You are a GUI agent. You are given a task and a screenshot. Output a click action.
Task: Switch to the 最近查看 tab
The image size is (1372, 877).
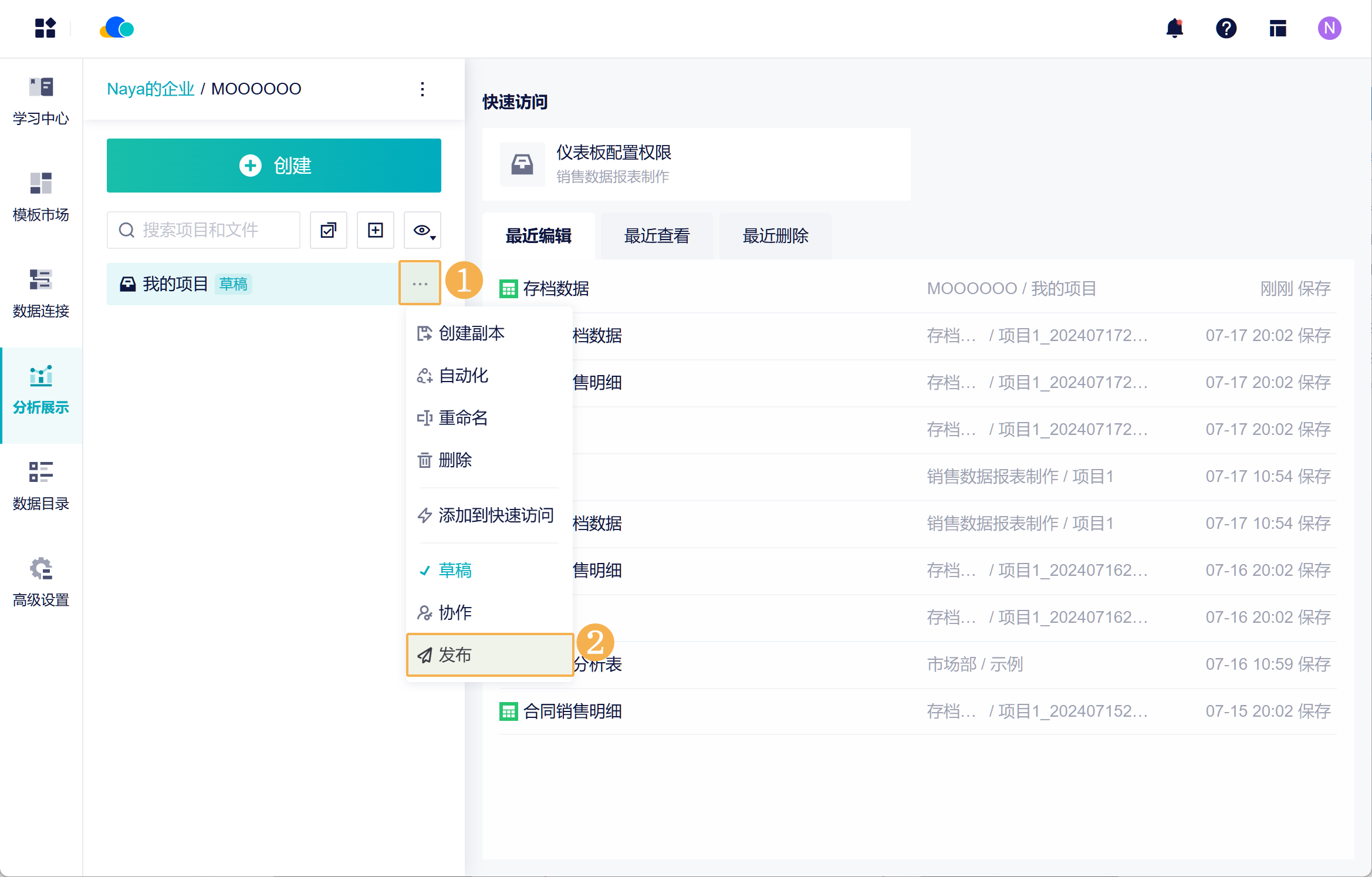[x=657, y=236]
